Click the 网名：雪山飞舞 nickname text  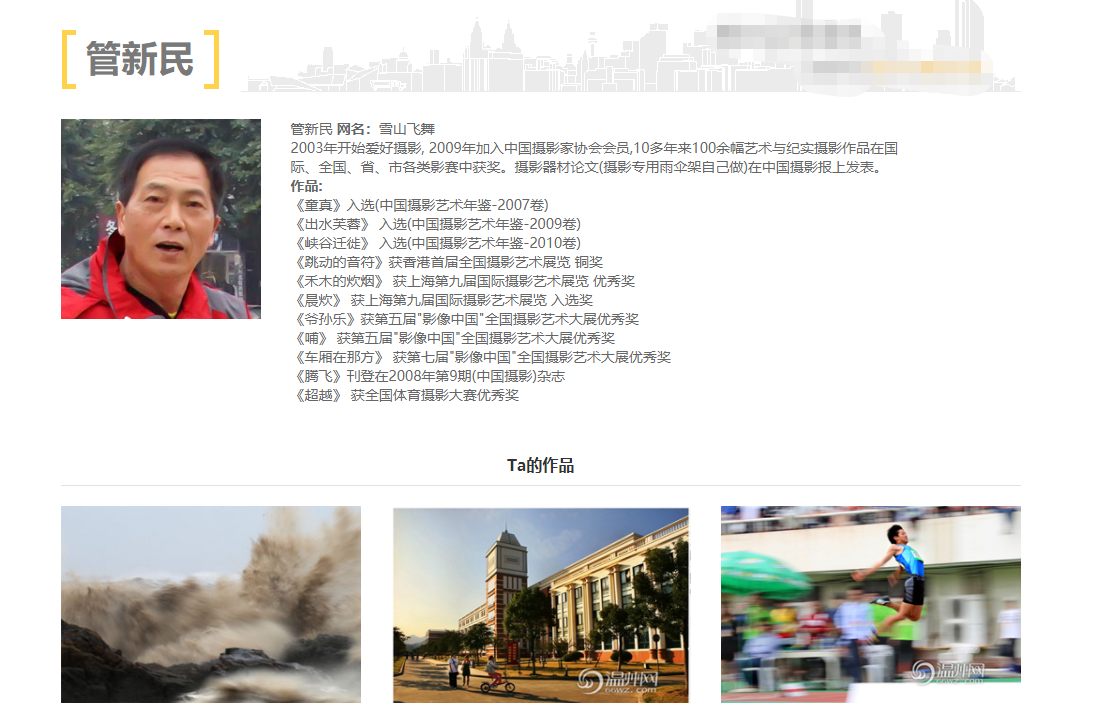(386, 129)
